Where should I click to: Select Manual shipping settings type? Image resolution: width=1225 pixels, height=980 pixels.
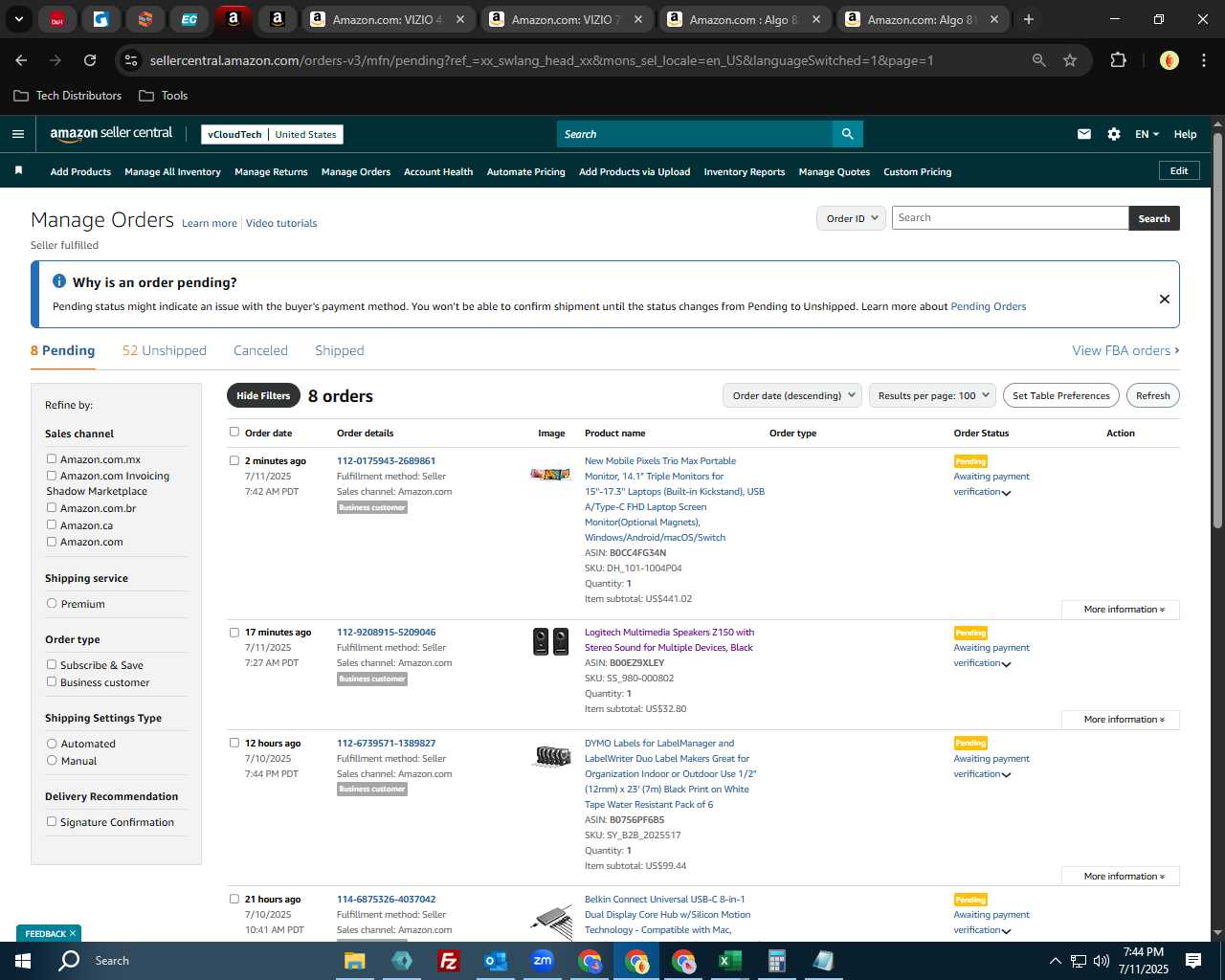52,761
